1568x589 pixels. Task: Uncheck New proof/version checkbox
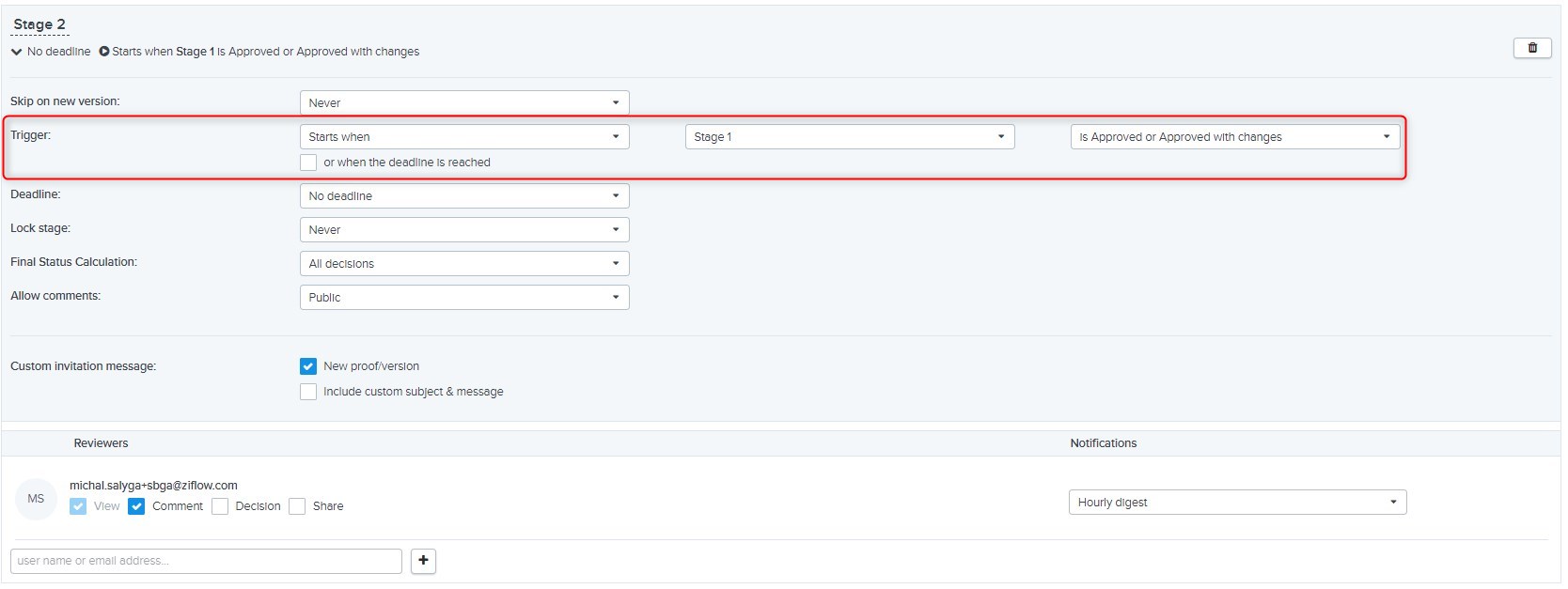click(x=308, y=366)
